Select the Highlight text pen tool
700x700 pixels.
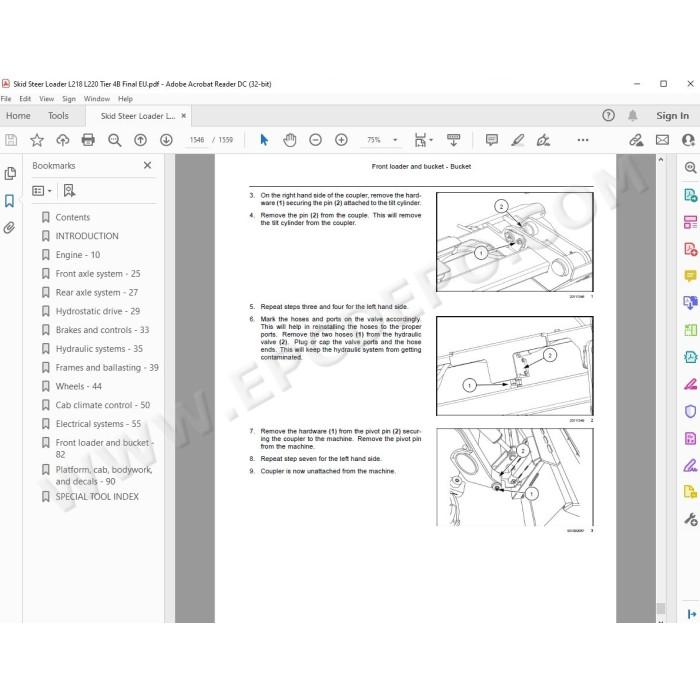[x=517, y=140]
